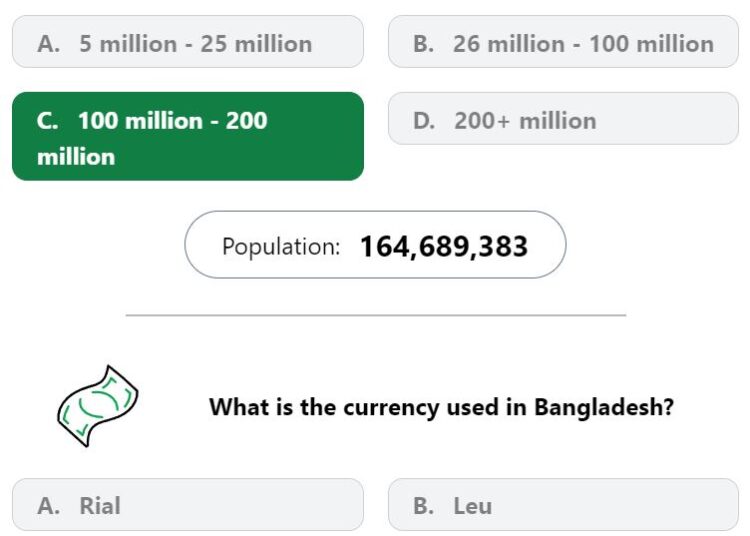Image resolution: width=750 pixels, height=536 pixels.
Task: Click the letter 'B.' beside 26 million
Action: 424,44
